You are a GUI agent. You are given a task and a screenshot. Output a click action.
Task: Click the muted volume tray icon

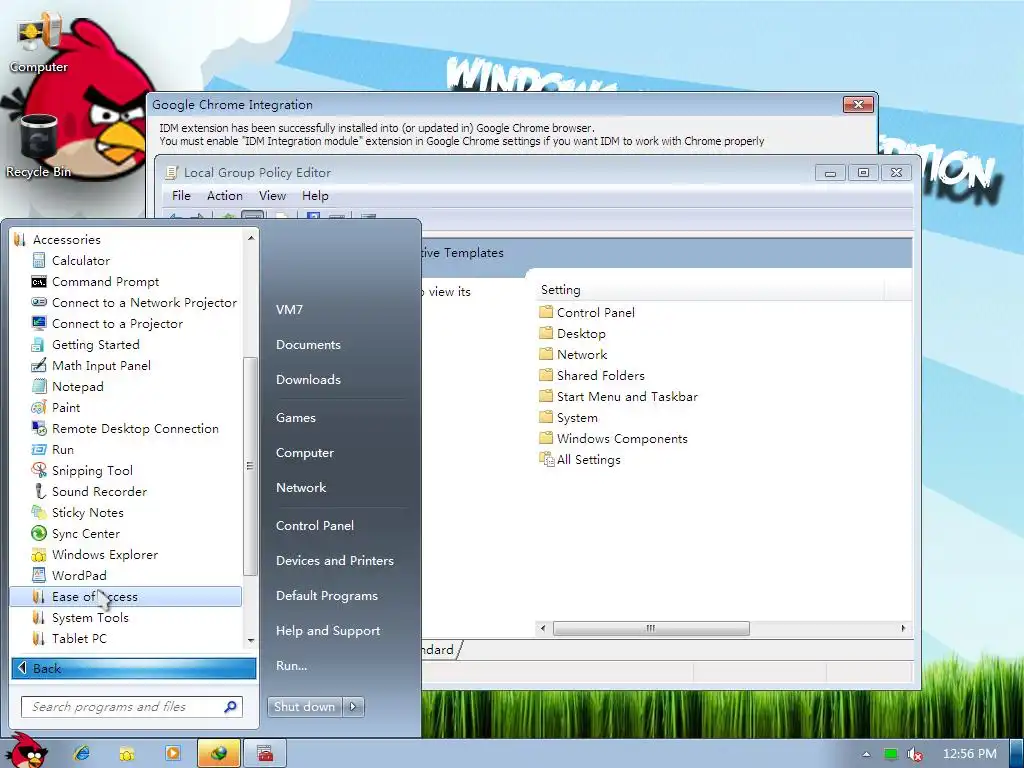point(915,754)
